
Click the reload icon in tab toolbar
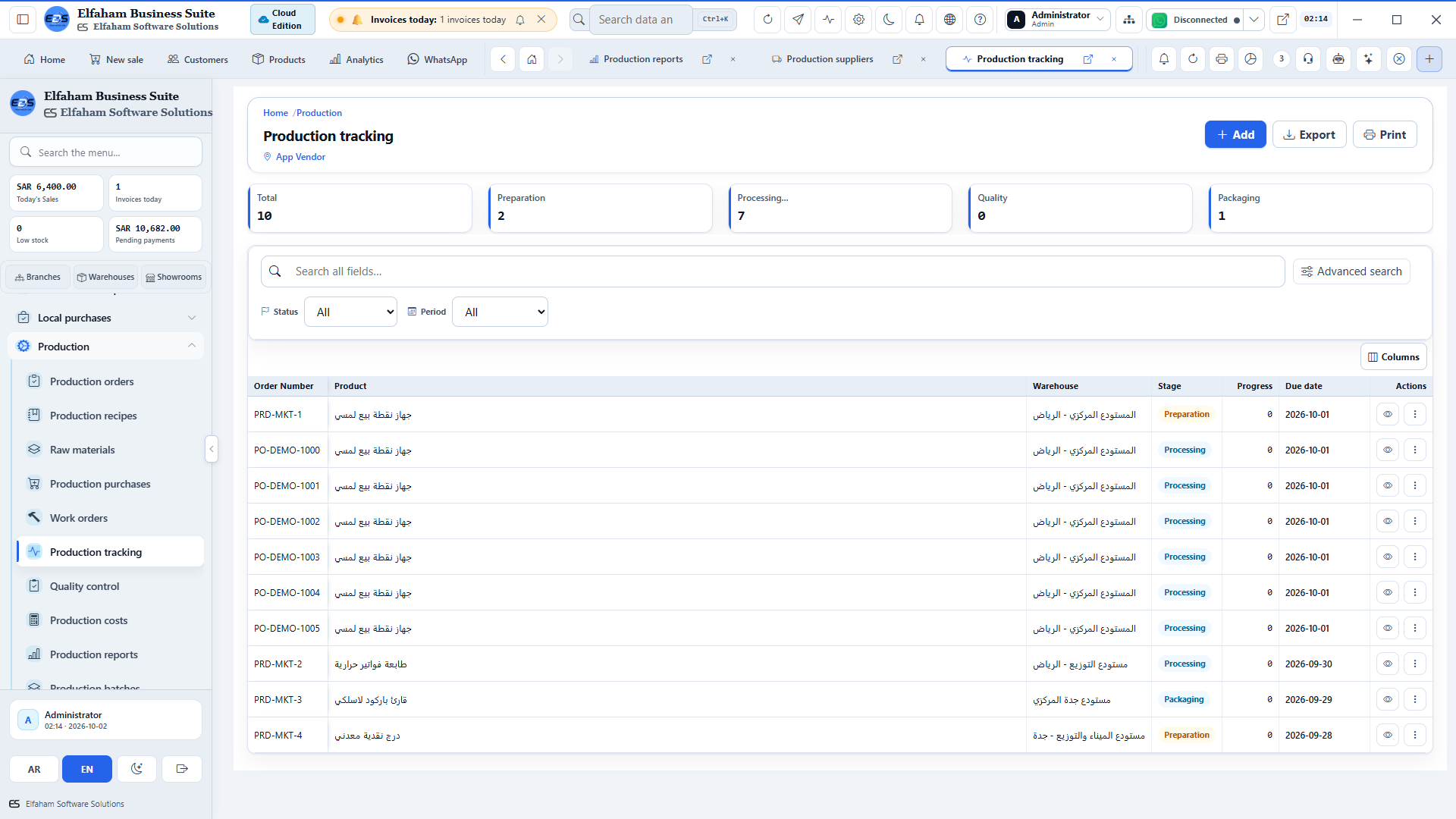[1193, 59]
